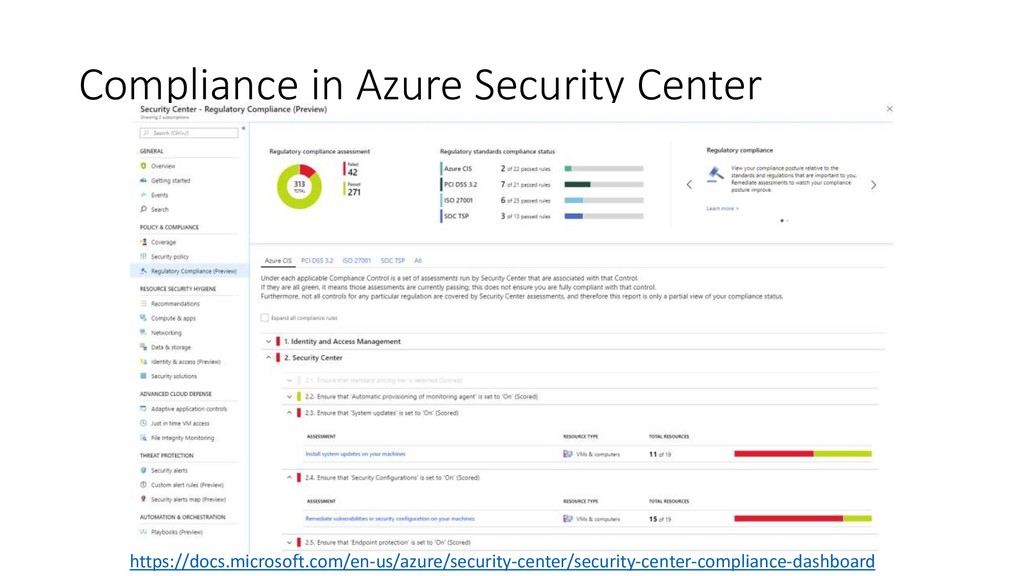Viewport: 1024px width, 576px height.
Task: Switch to All standards tab
Action: pos(418,260)
